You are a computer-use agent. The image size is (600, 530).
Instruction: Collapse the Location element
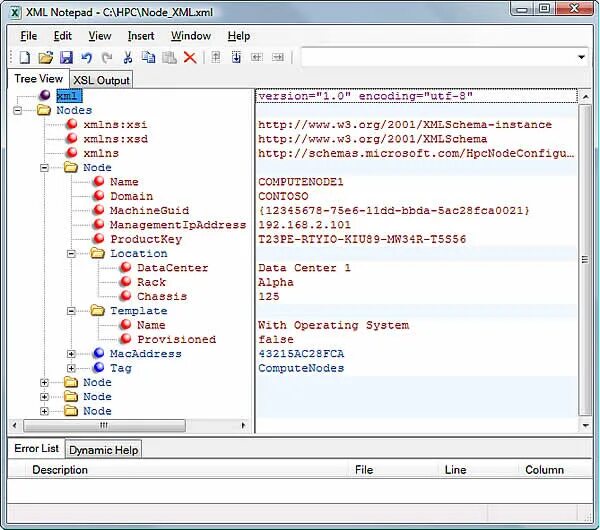click(71, 254)
